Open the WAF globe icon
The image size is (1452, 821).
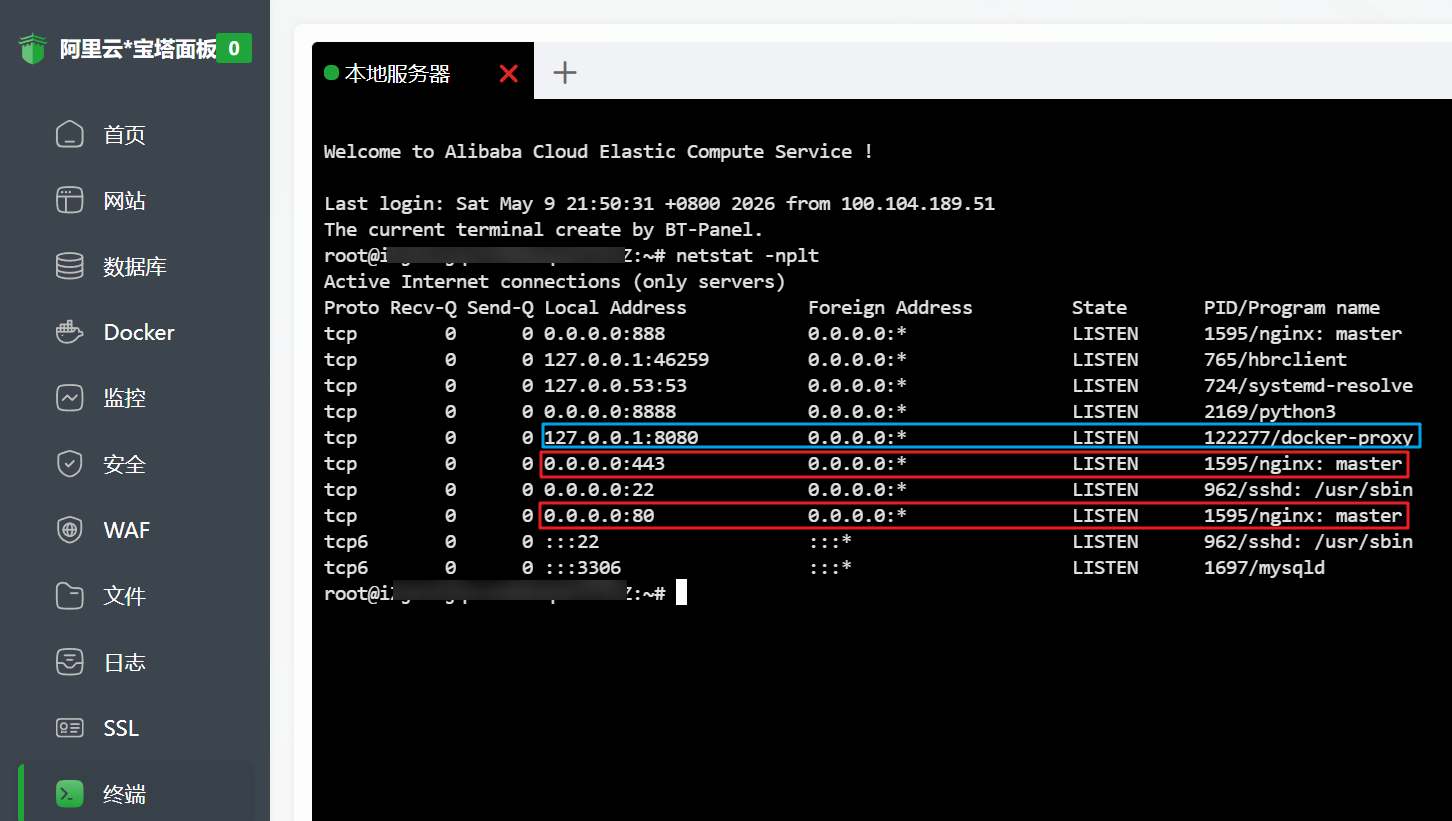(69, 531)
